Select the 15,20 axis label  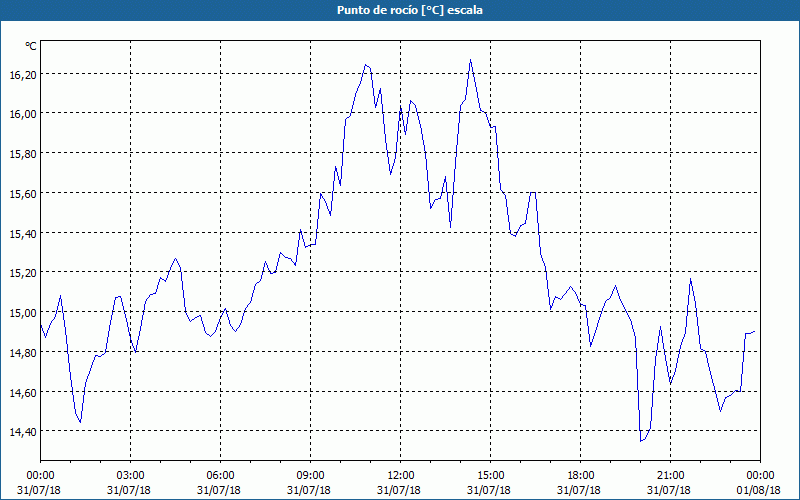click(x=23, y=273)
